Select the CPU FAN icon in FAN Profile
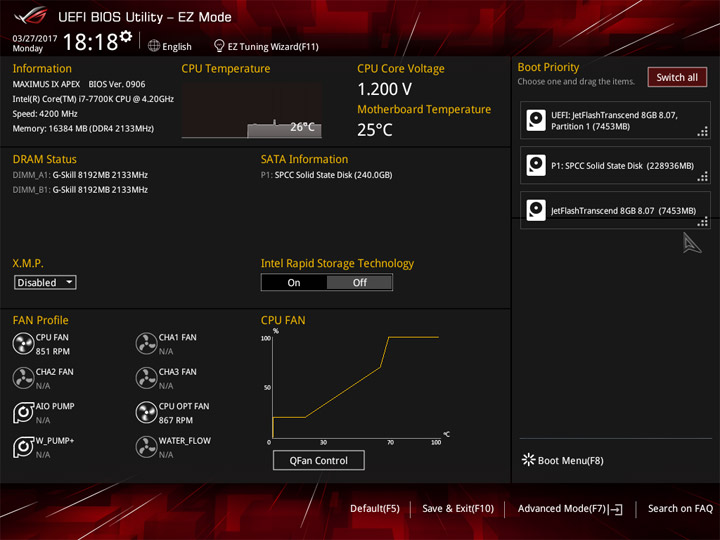 click(23, 344)
